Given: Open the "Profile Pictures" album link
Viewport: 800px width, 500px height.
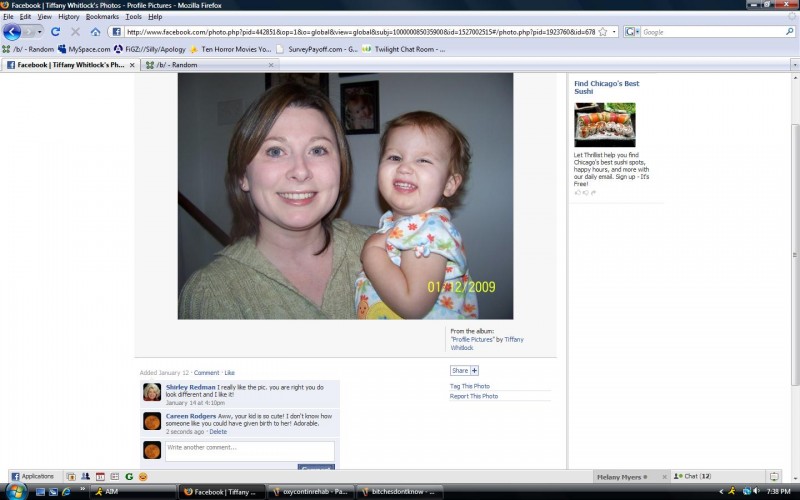Looking at the screenshot, I should click(x=472, y=339).
